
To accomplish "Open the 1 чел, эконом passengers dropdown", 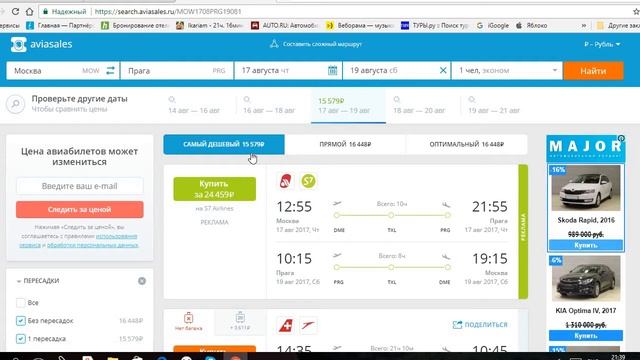I will pyautogui.click(x=507, y=71).
